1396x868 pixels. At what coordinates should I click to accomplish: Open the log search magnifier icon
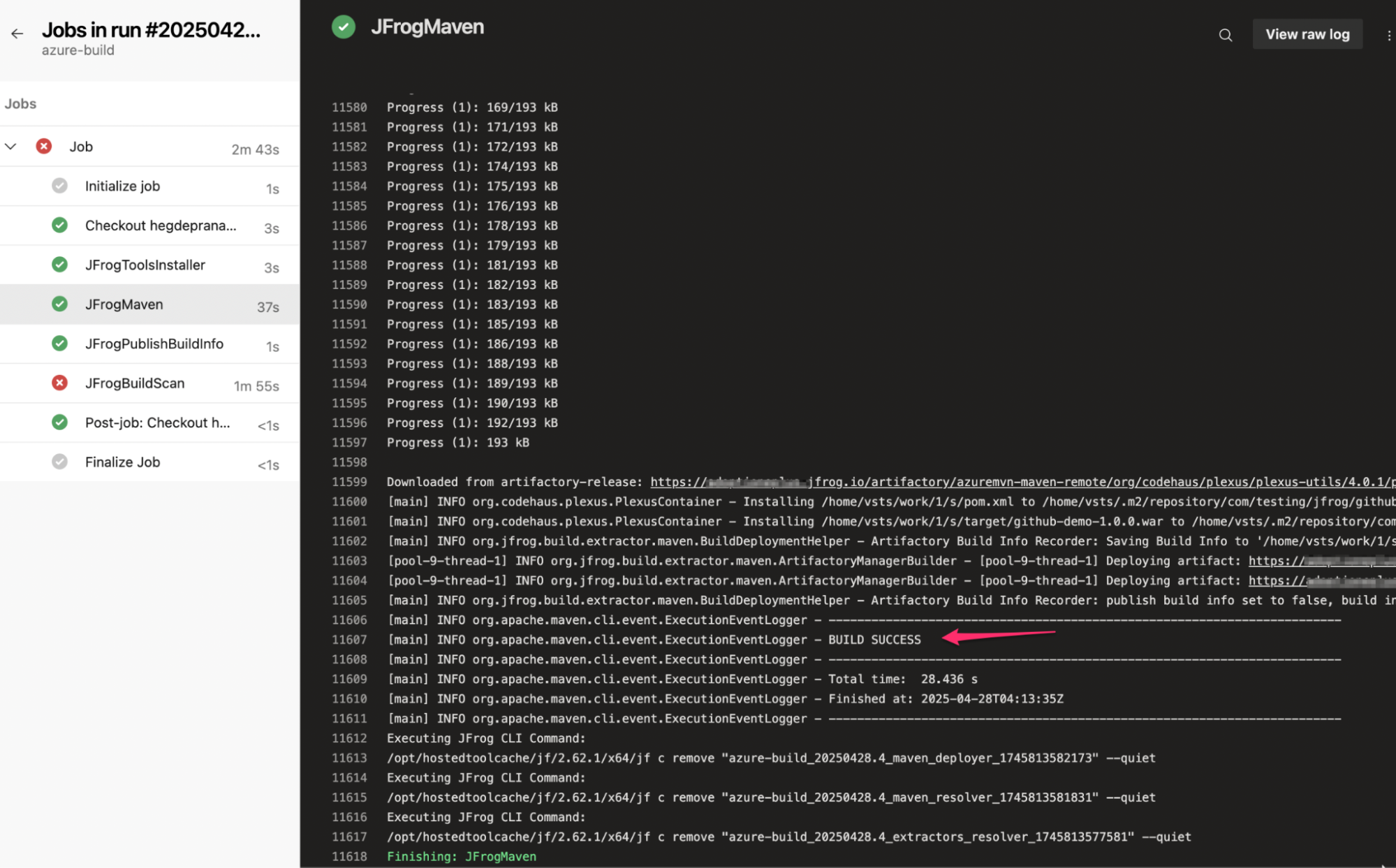(1225, 35)
